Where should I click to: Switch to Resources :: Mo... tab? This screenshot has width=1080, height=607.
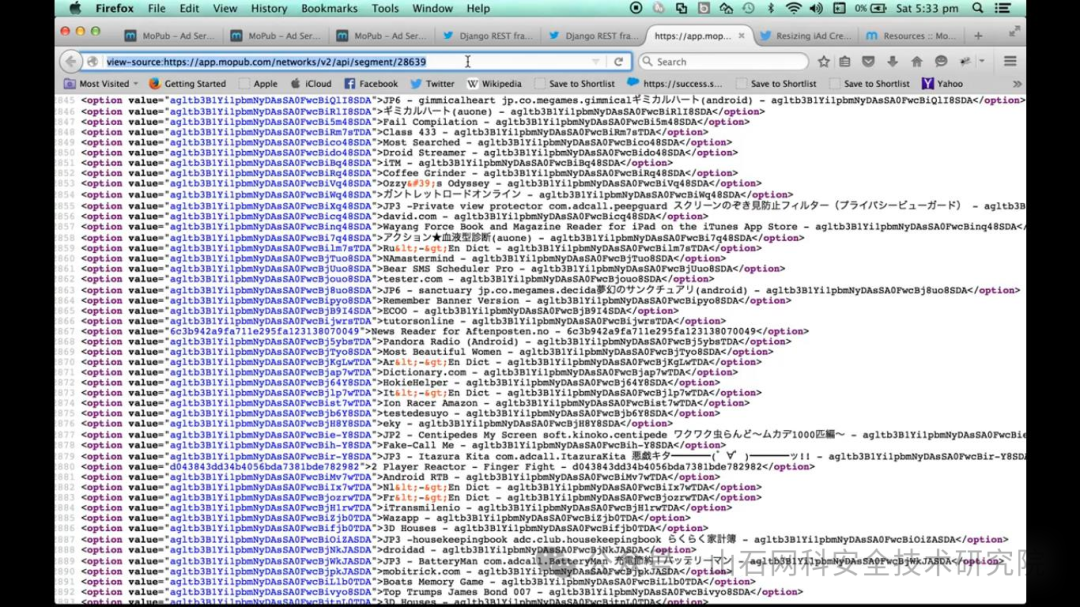pos(911,36)
